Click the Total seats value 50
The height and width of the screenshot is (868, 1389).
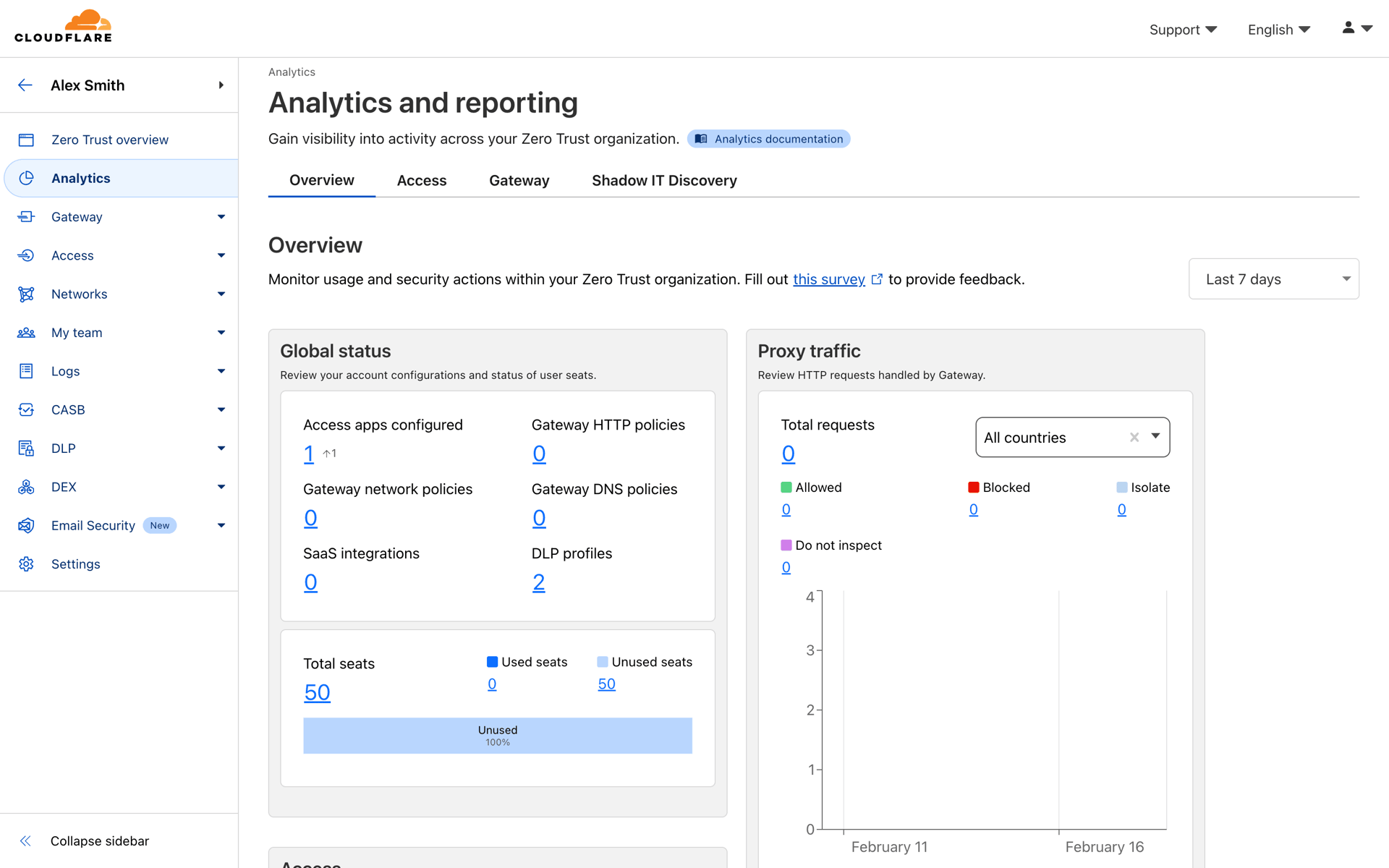click(x=317, y=692)
